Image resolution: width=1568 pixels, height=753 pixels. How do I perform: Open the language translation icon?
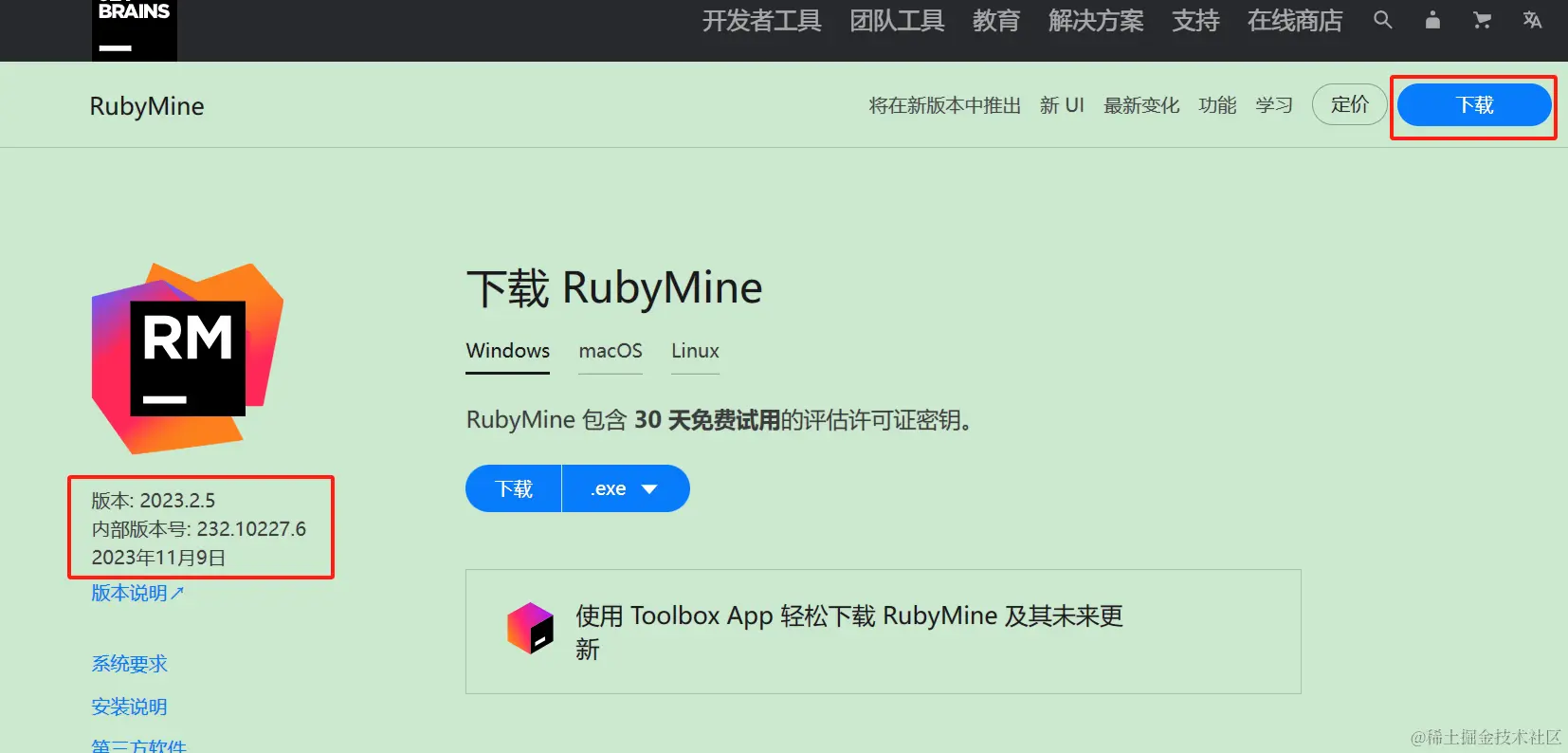[x=1532, y=20]
